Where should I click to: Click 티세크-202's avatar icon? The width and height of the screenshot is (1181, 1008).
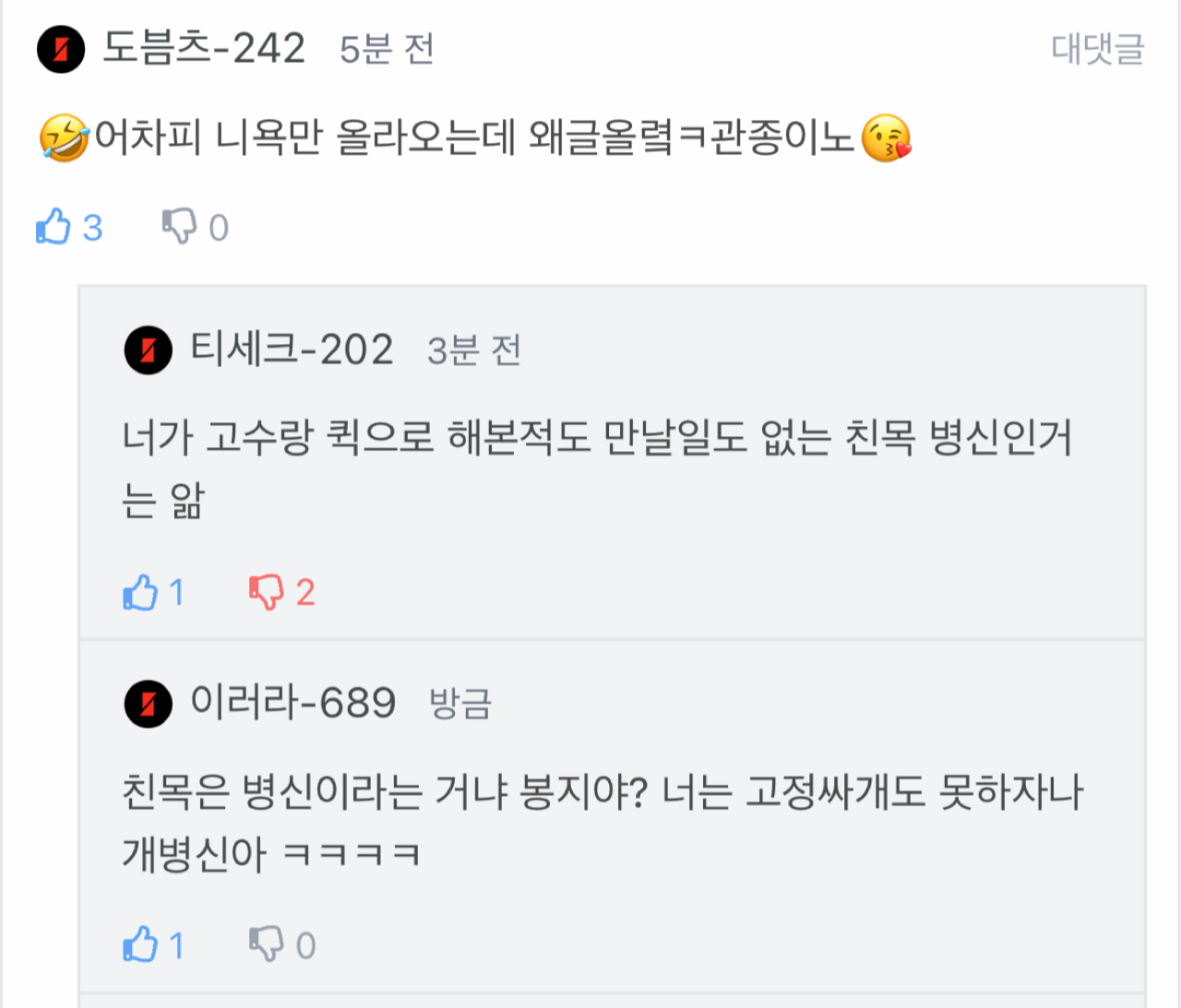click(148, 350)
